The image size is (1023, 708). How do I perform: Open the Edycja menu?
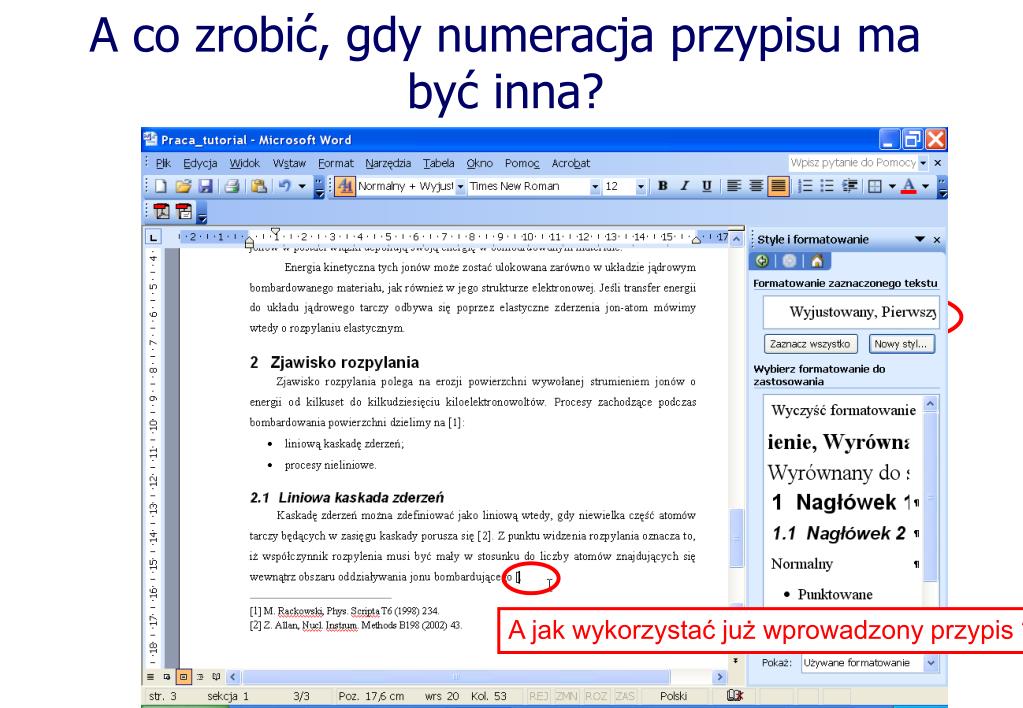click(200, 163)
